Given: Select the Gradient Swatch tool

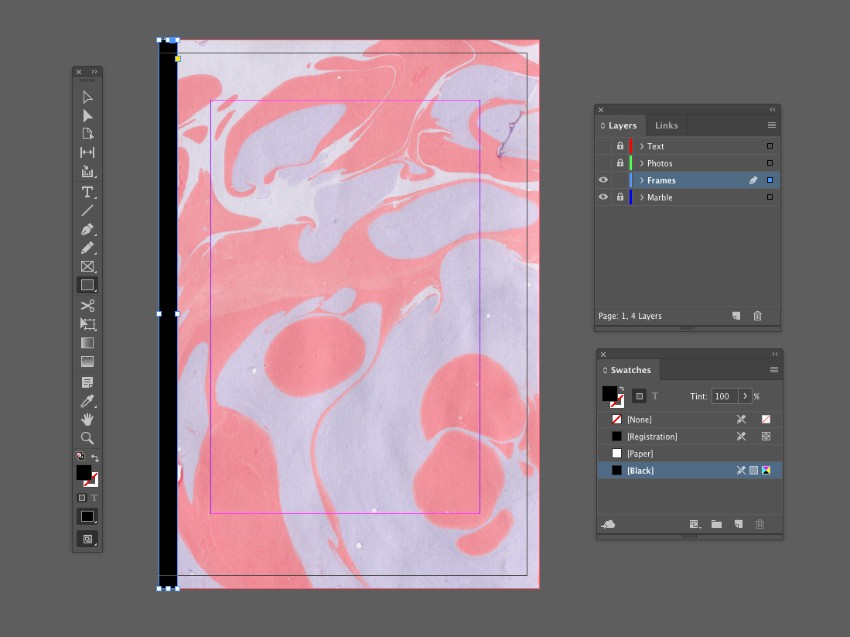Looking at the screenshot, I should pyautogui.click(x=87, y=342).
